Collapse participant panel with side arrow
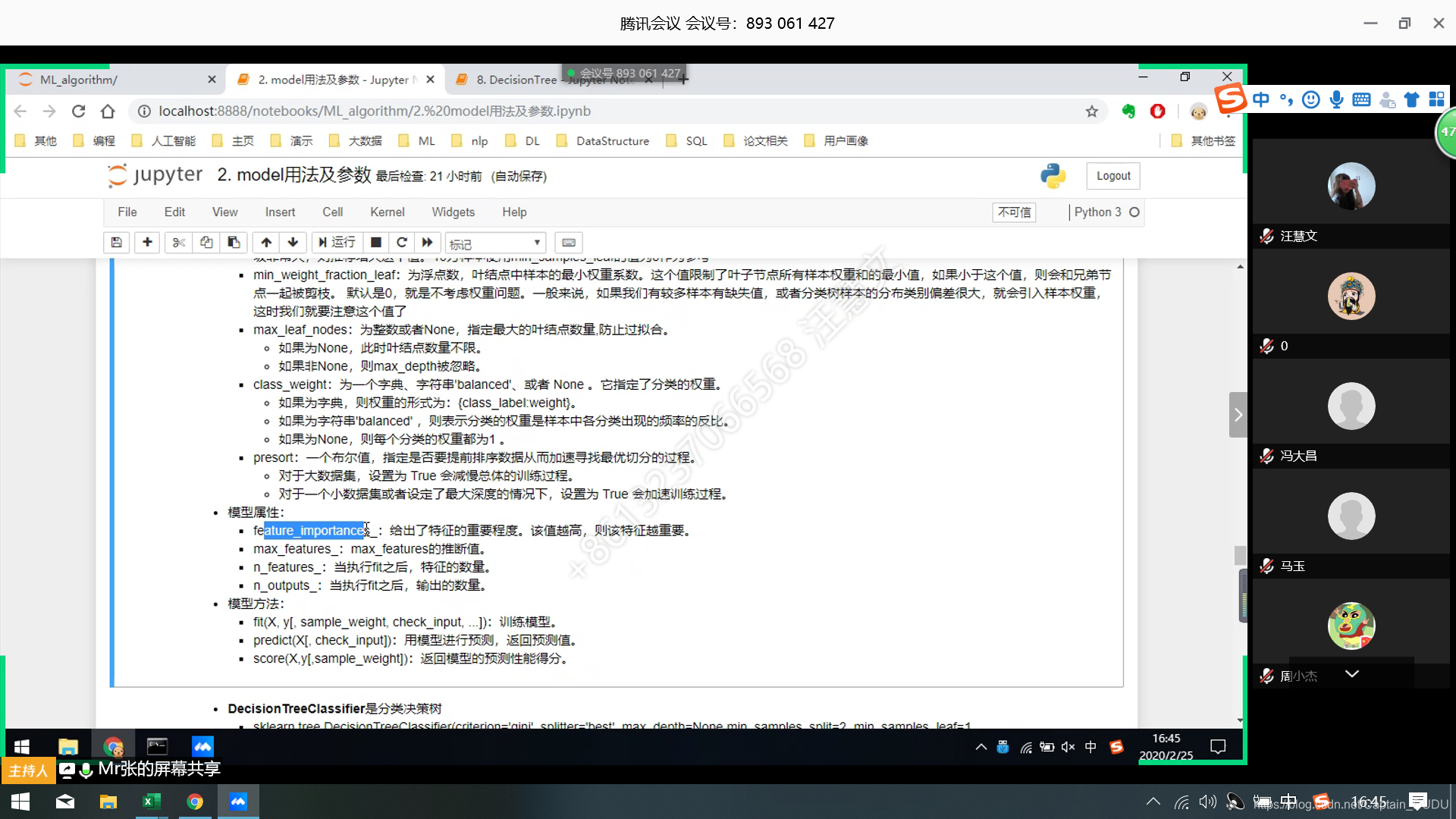Viewport: 1456px width, 819px height. [x=1238, y=415]
